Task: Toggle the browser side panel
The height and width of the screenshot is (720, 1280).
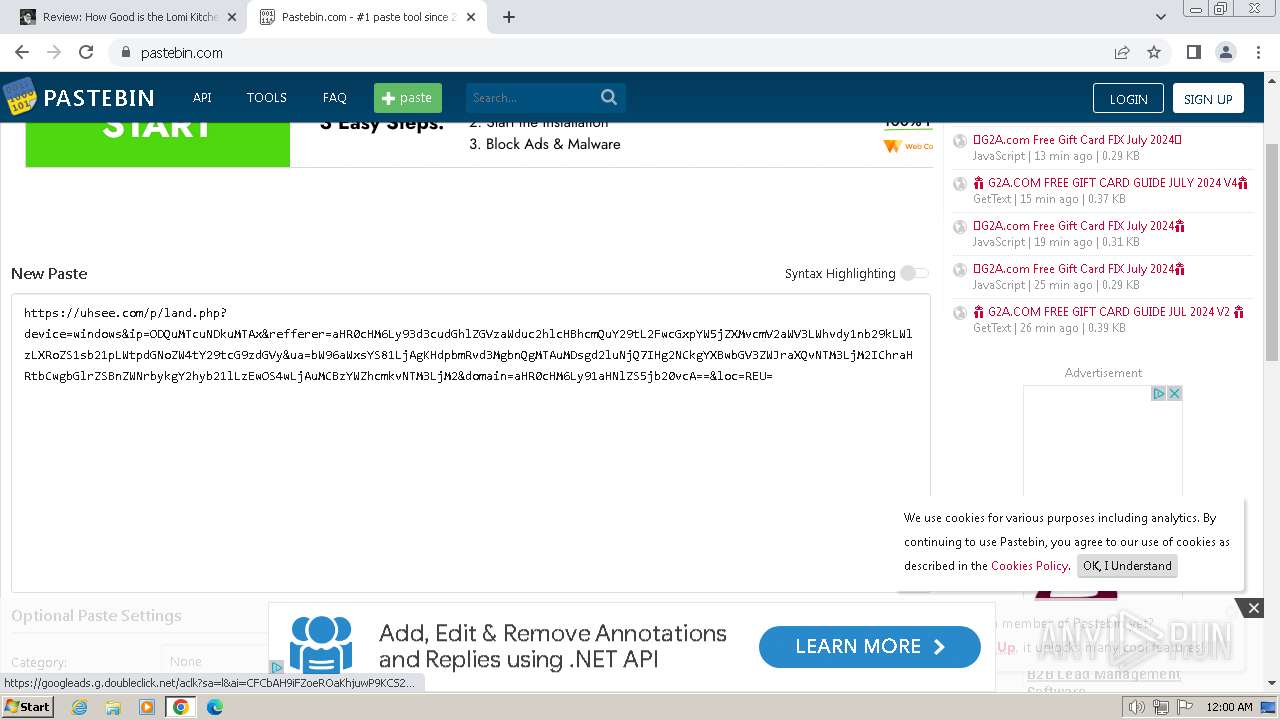Action: 1193,52
